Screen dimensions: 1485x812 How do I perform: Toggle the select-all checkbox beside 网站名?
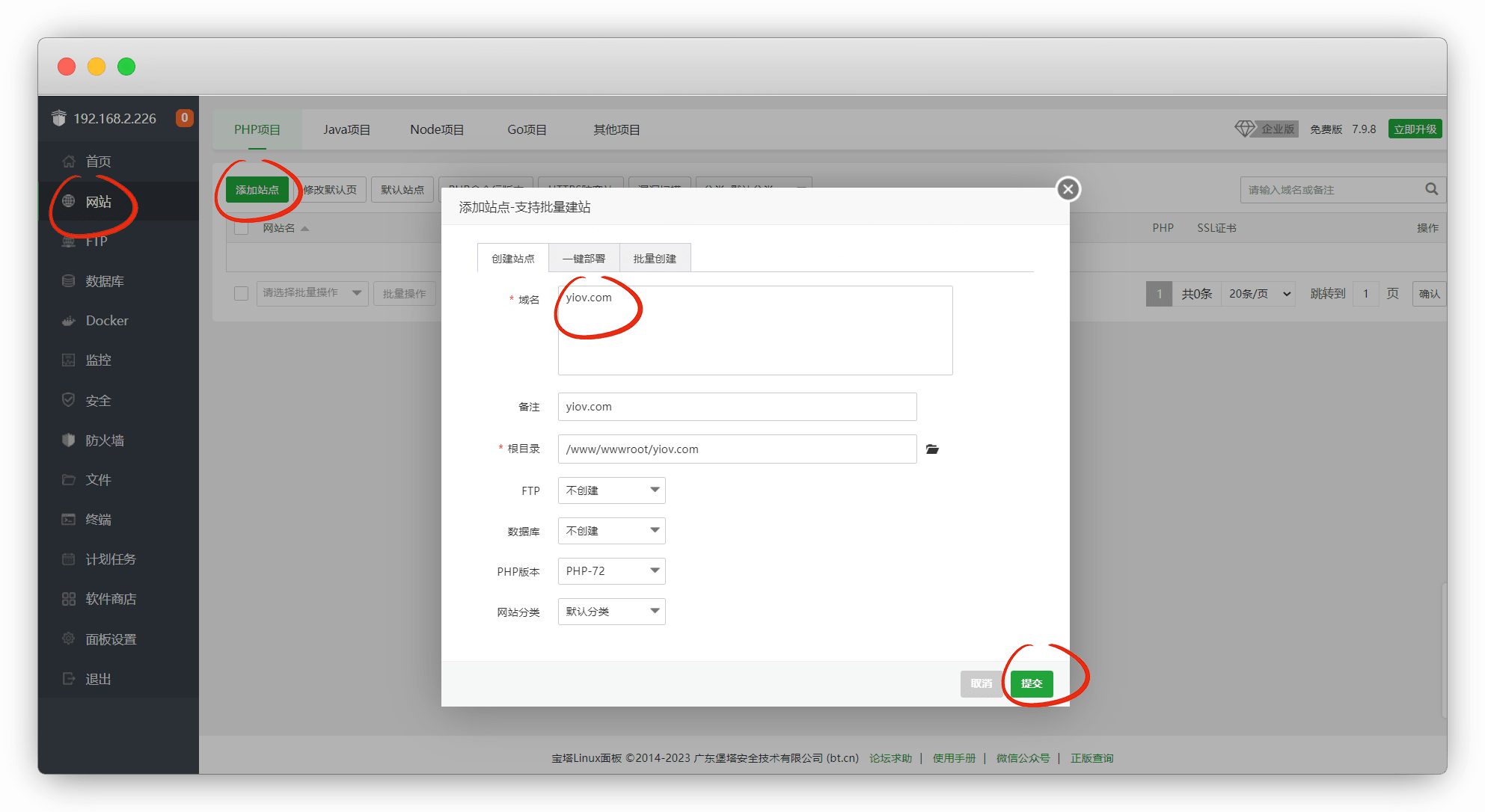coord(241,228)
